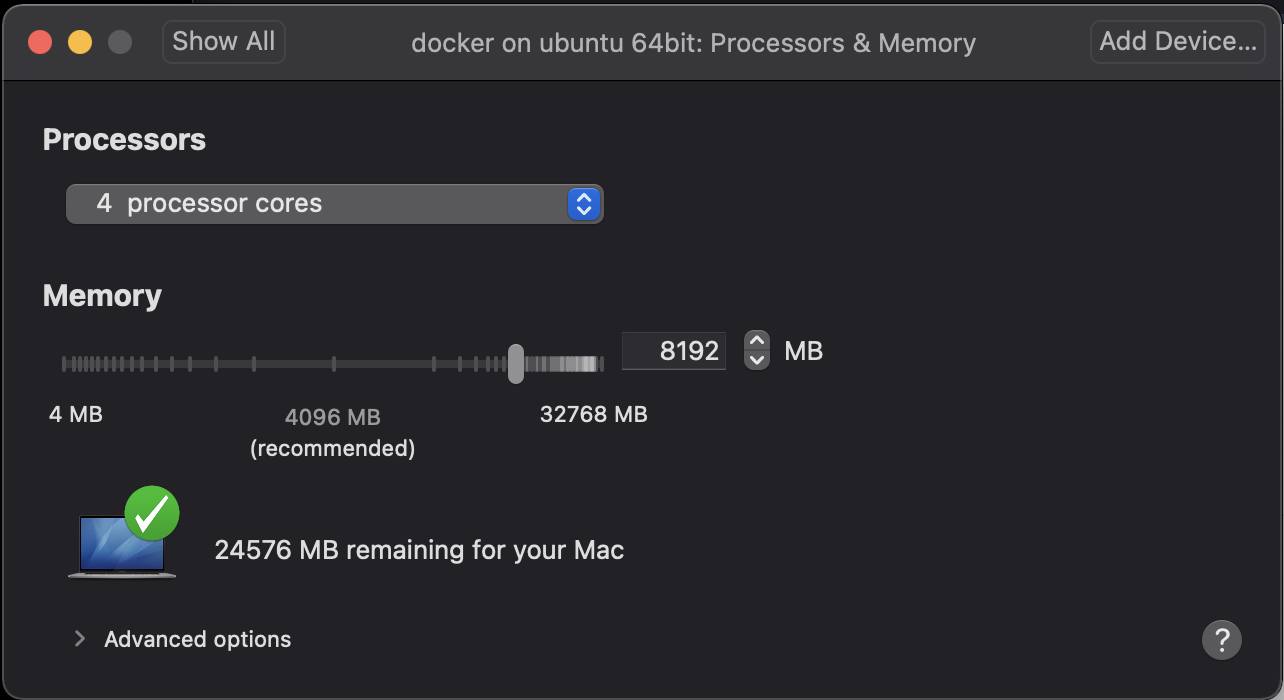
Task: Minimize the window with the yellow button
Action: click(80, 42)
